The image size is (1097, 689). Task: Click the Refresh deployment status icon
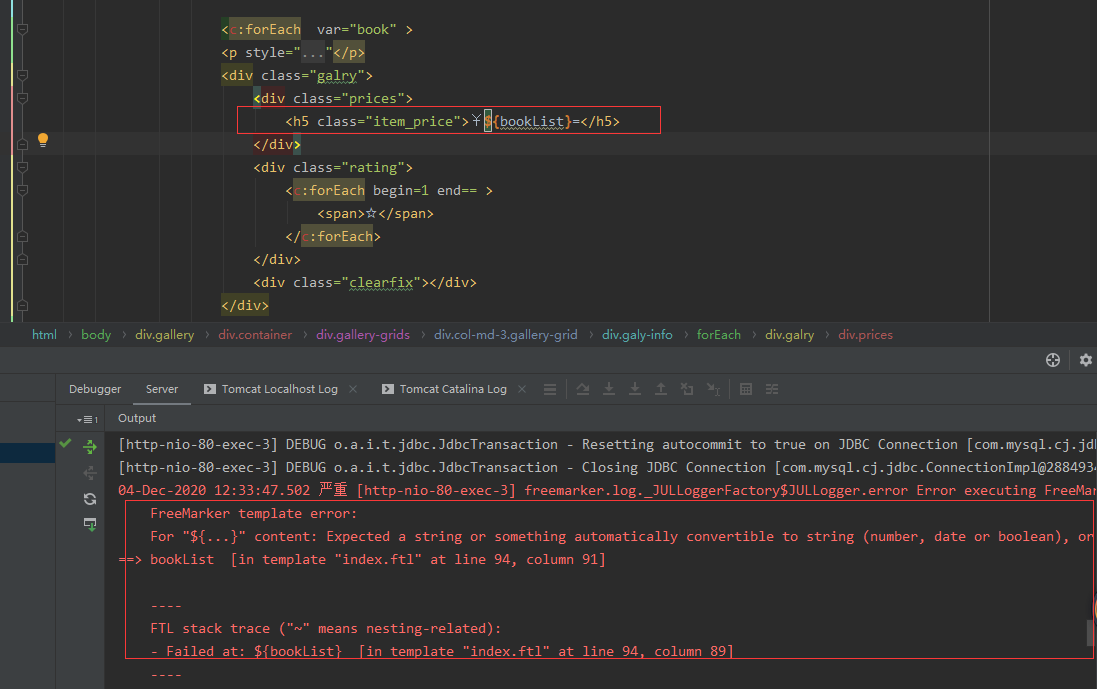pos(90,499)
